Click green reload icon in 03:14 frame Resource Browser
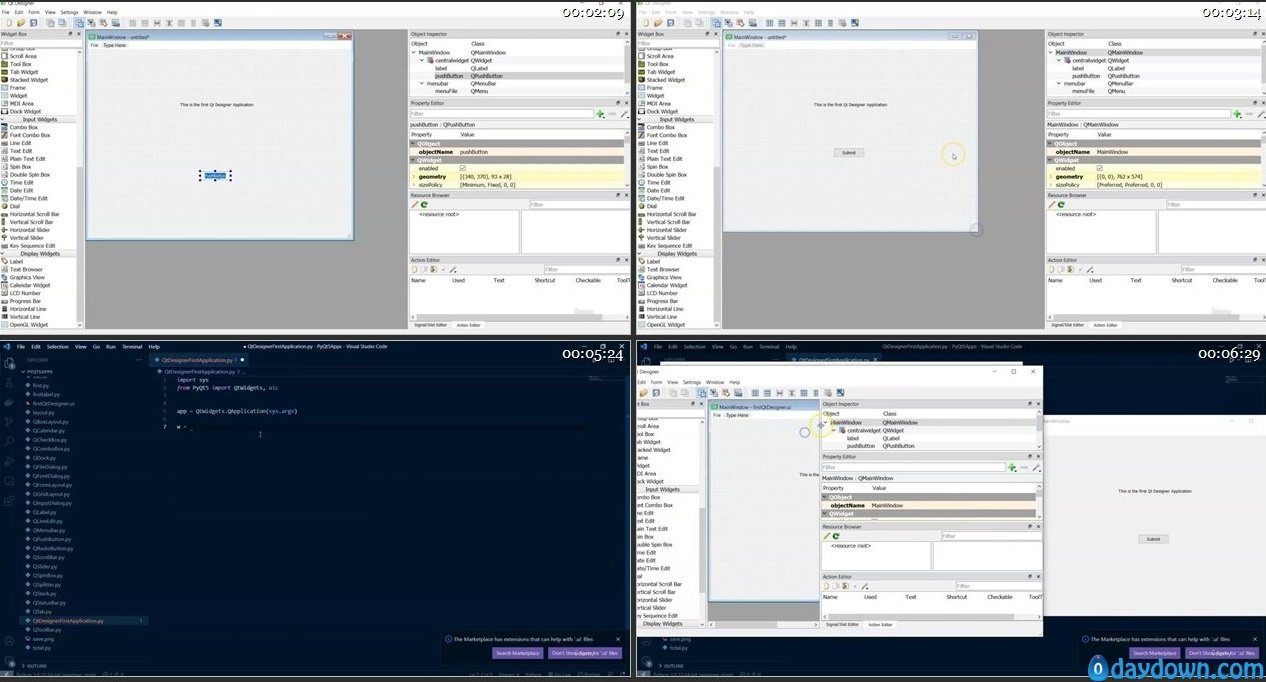Viewport: 1266px width, 682px height. tap(1061, 205)
